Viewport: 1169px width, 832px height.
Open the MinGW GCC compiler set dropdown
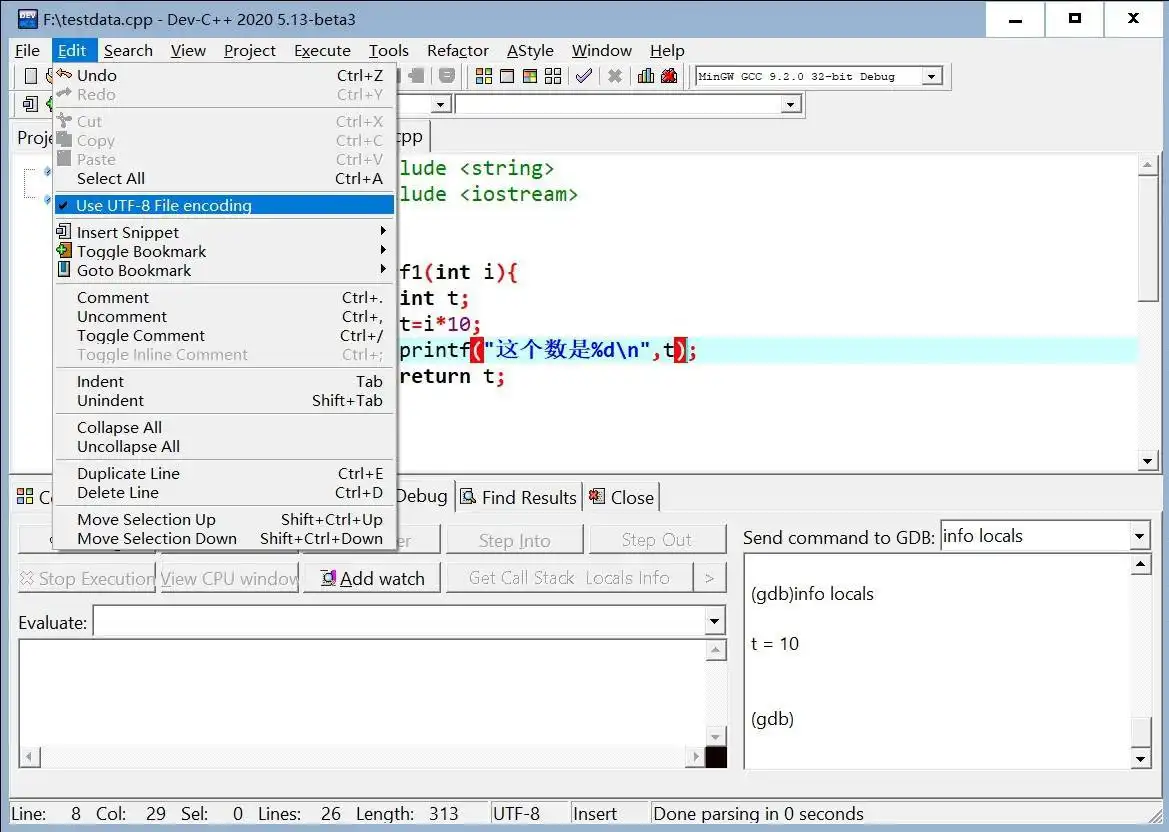coord(931,76)
